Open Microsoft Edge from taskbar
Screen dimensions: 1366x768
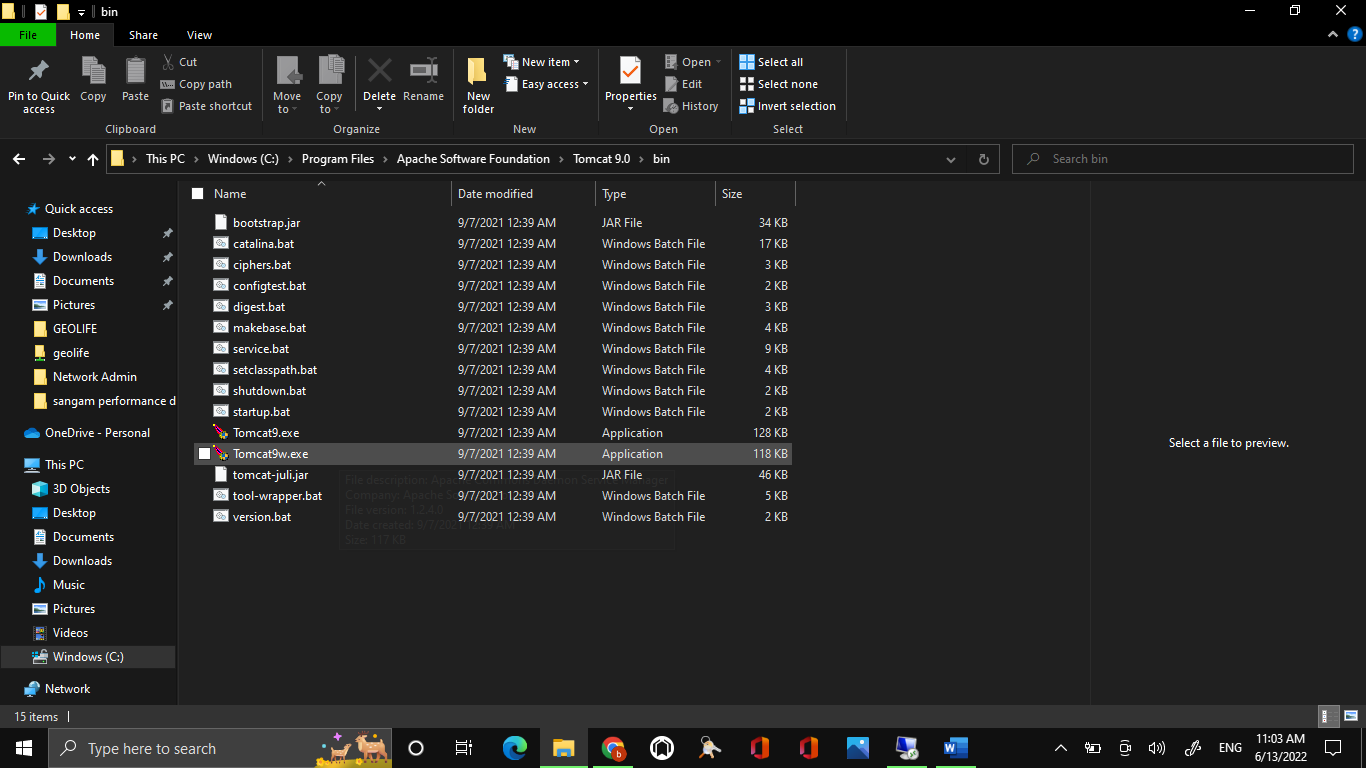pos(515,748)
